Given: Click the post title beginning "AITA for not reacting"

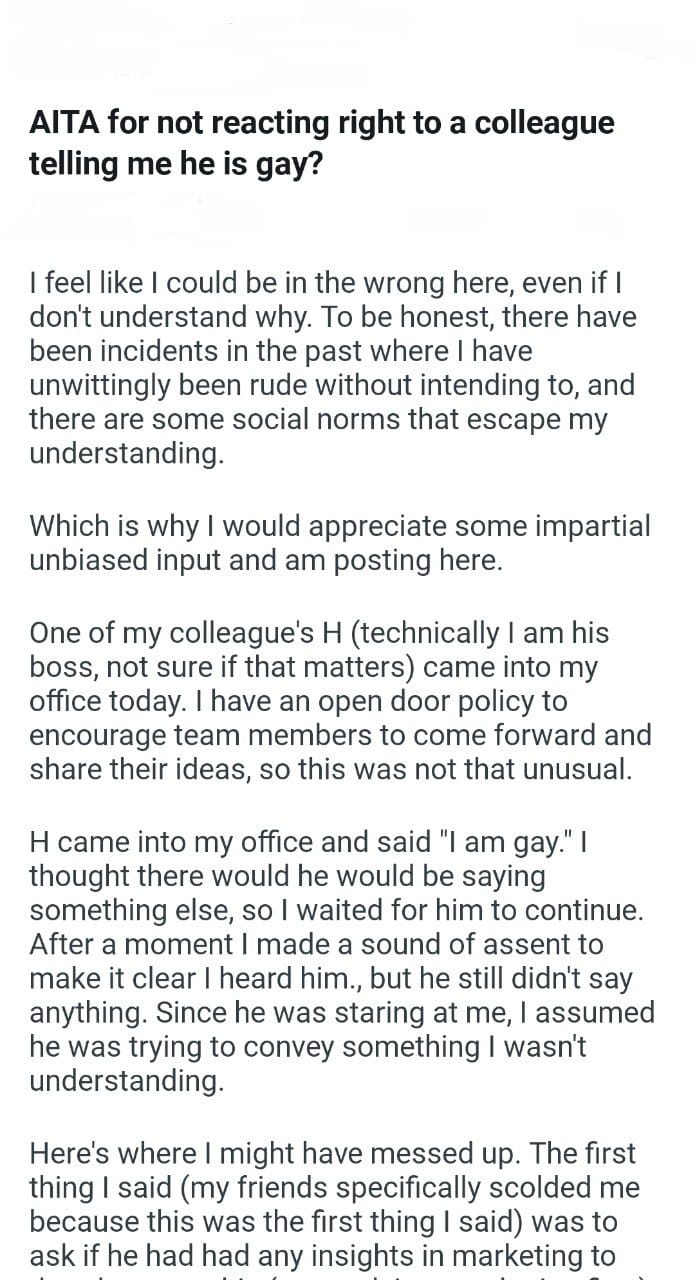Looking at the screenshot, I should coord(321,143).
